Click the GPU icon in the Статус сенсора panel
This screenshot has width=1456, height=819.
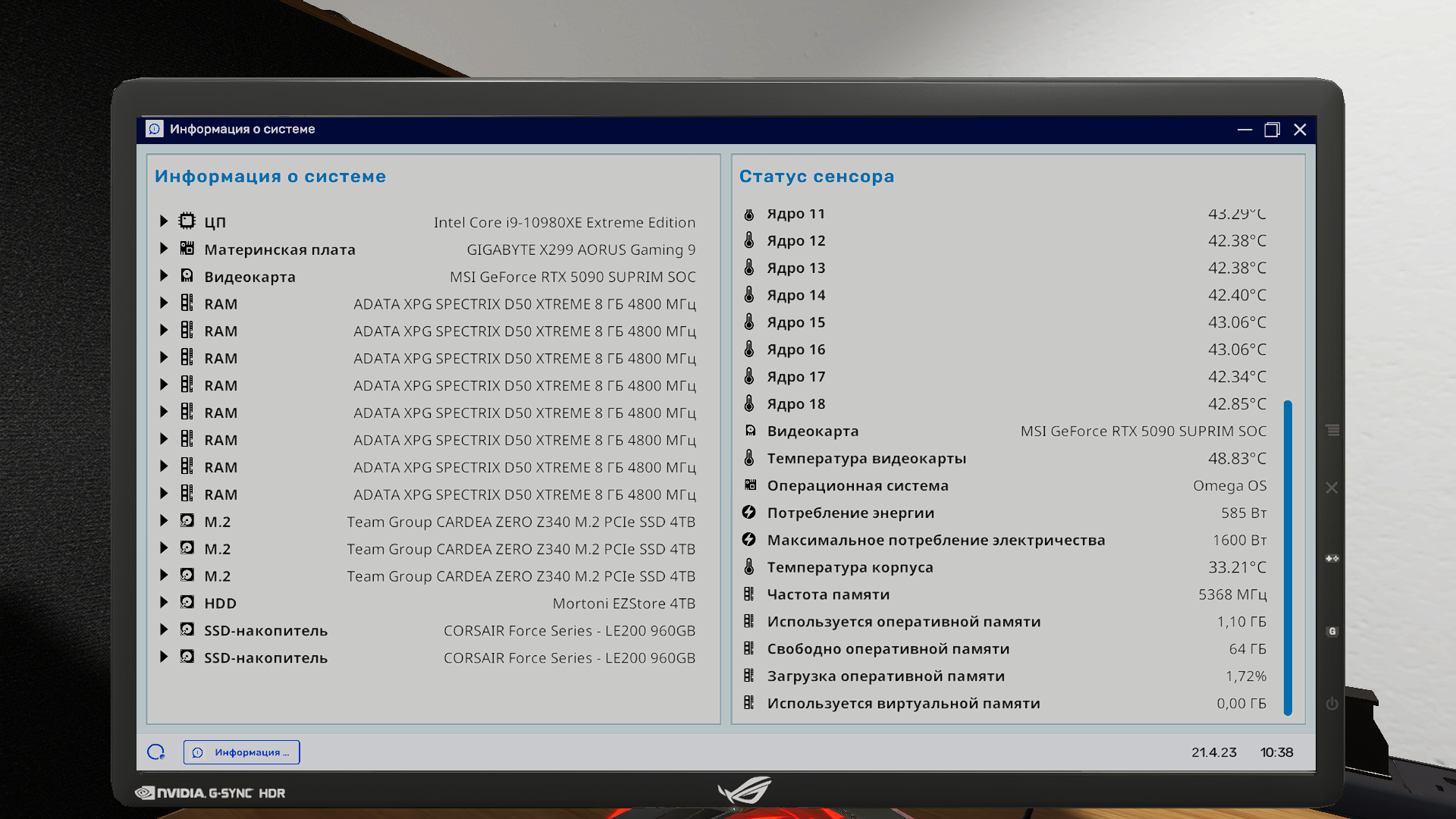tap(750, 431)
